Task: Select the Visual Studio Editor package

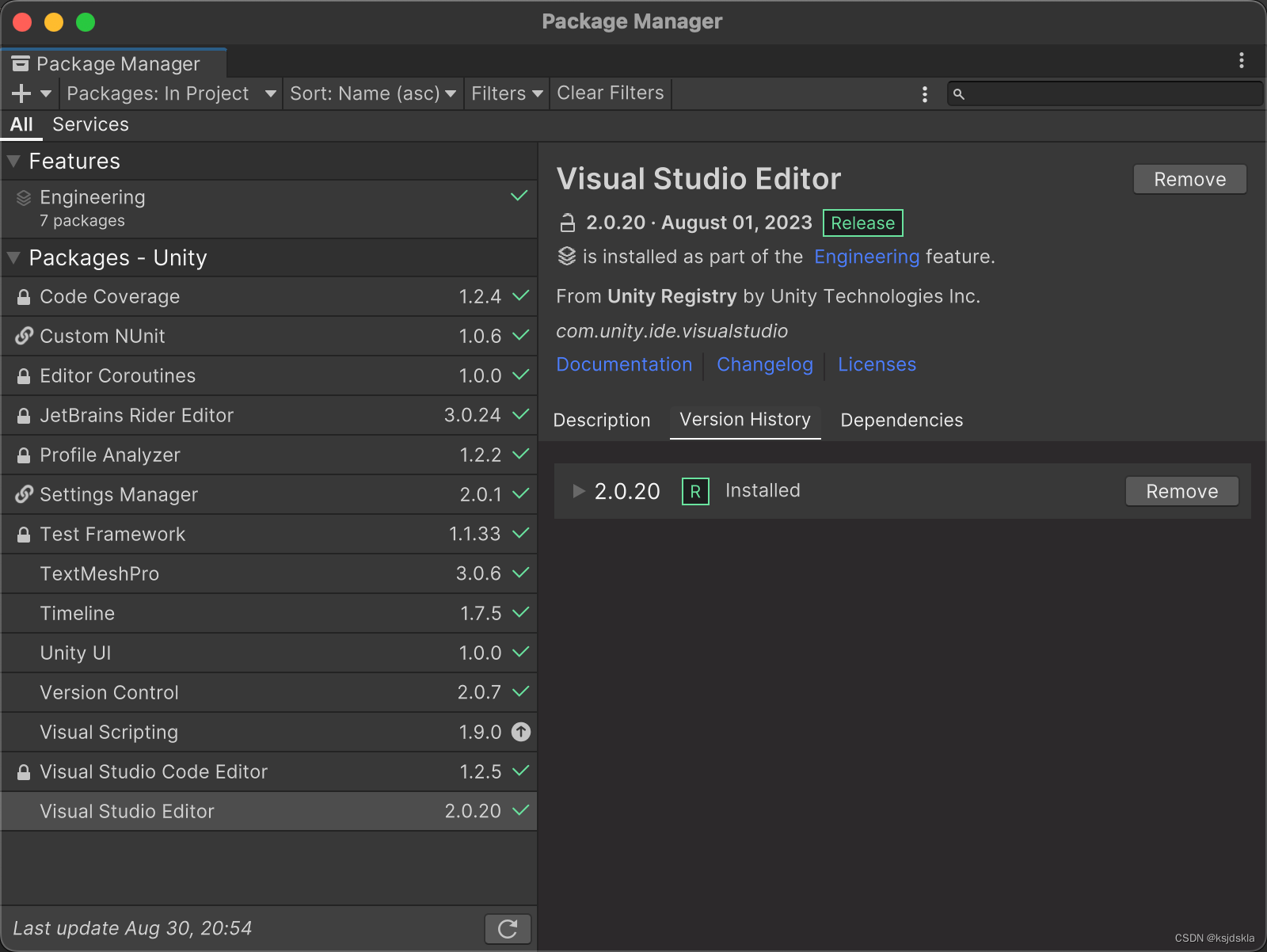Action: click(269, 811)
